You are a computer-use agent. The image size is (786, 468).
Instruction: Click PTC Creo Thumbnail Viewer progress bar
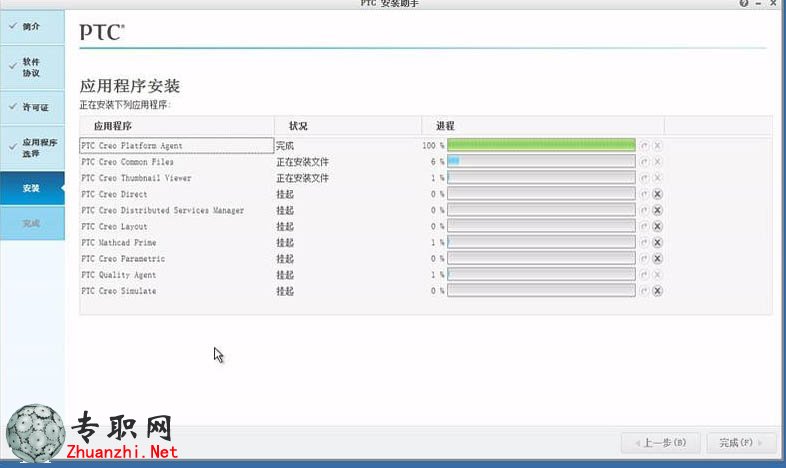tap(541, 177)
